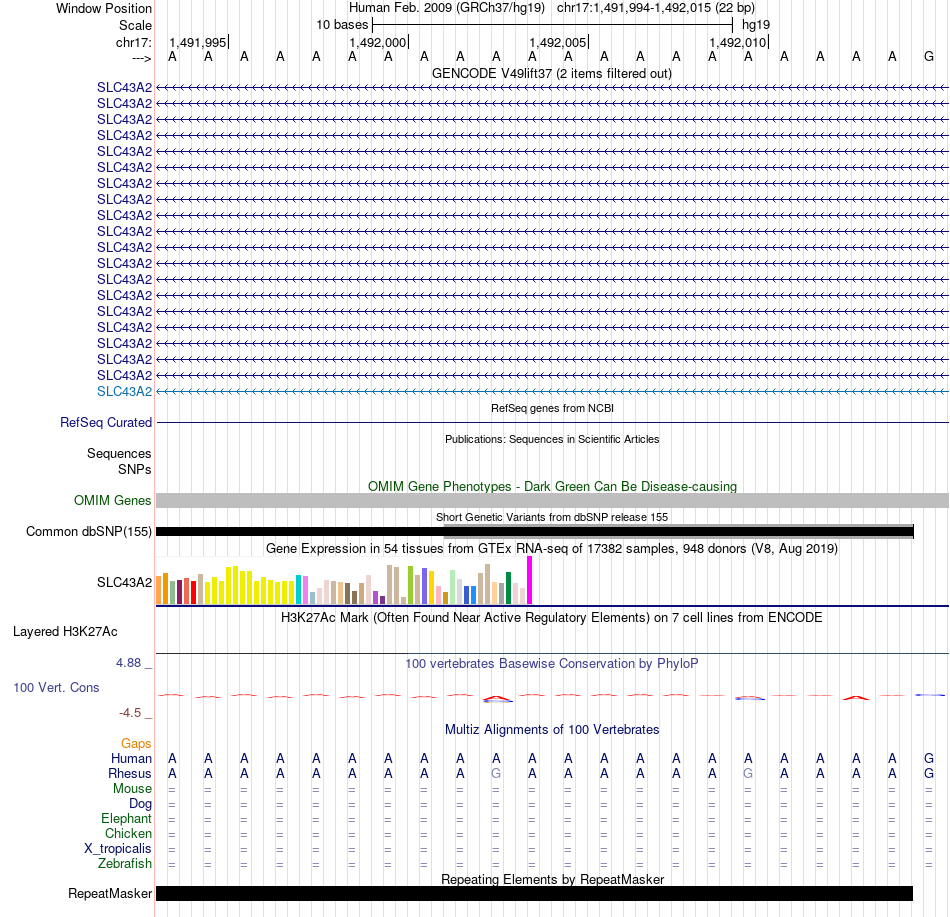Viewport: 950px width, 917px height.
Task: Click the light-blue SLC43A2 transcript label
Action: pos(124,391)
